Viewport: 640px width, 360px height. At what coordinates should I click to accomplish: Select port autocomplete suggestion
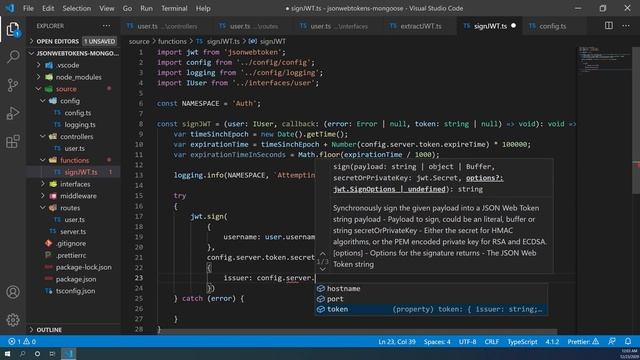click(x=431, y=299)
